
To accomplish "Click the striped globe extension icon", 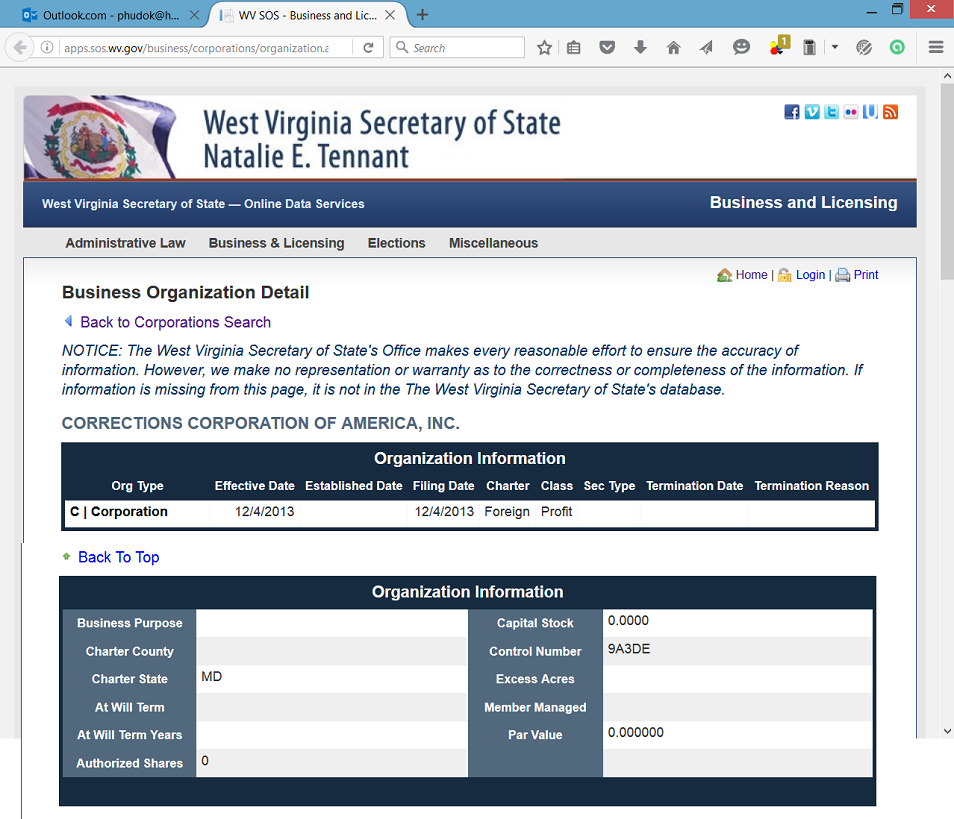I will point(864,47).
